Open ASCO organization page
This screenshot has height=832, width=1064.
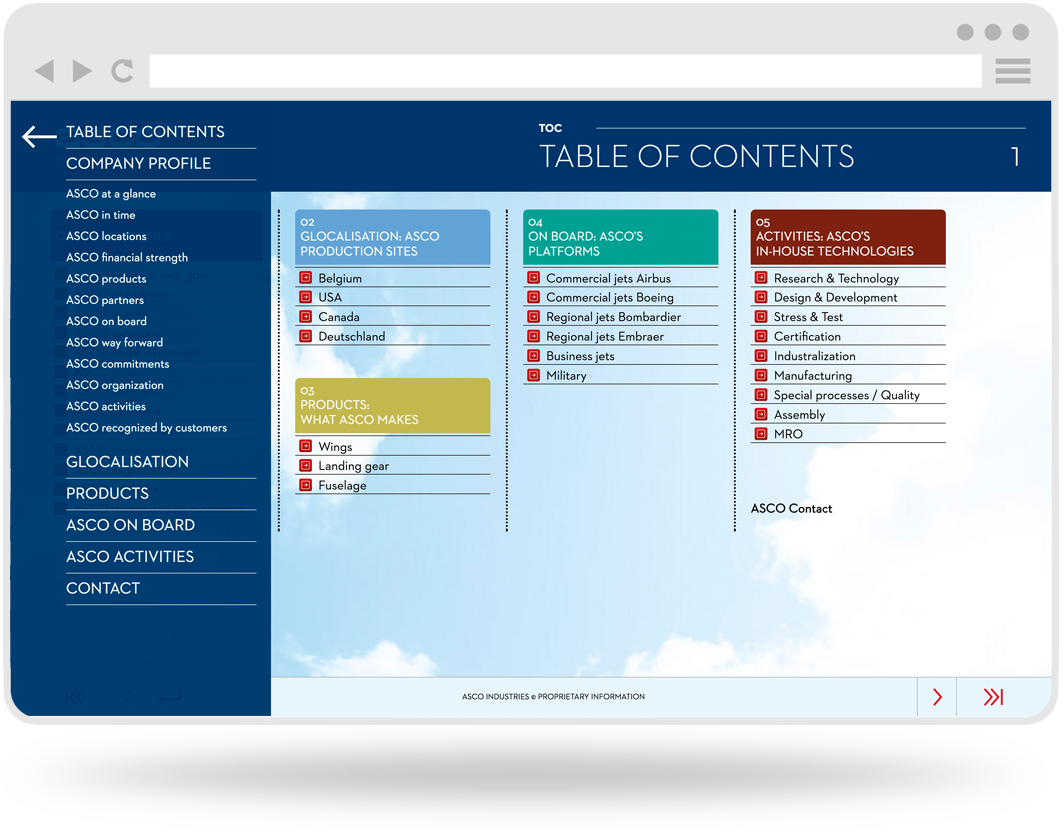tap(115, 385)
